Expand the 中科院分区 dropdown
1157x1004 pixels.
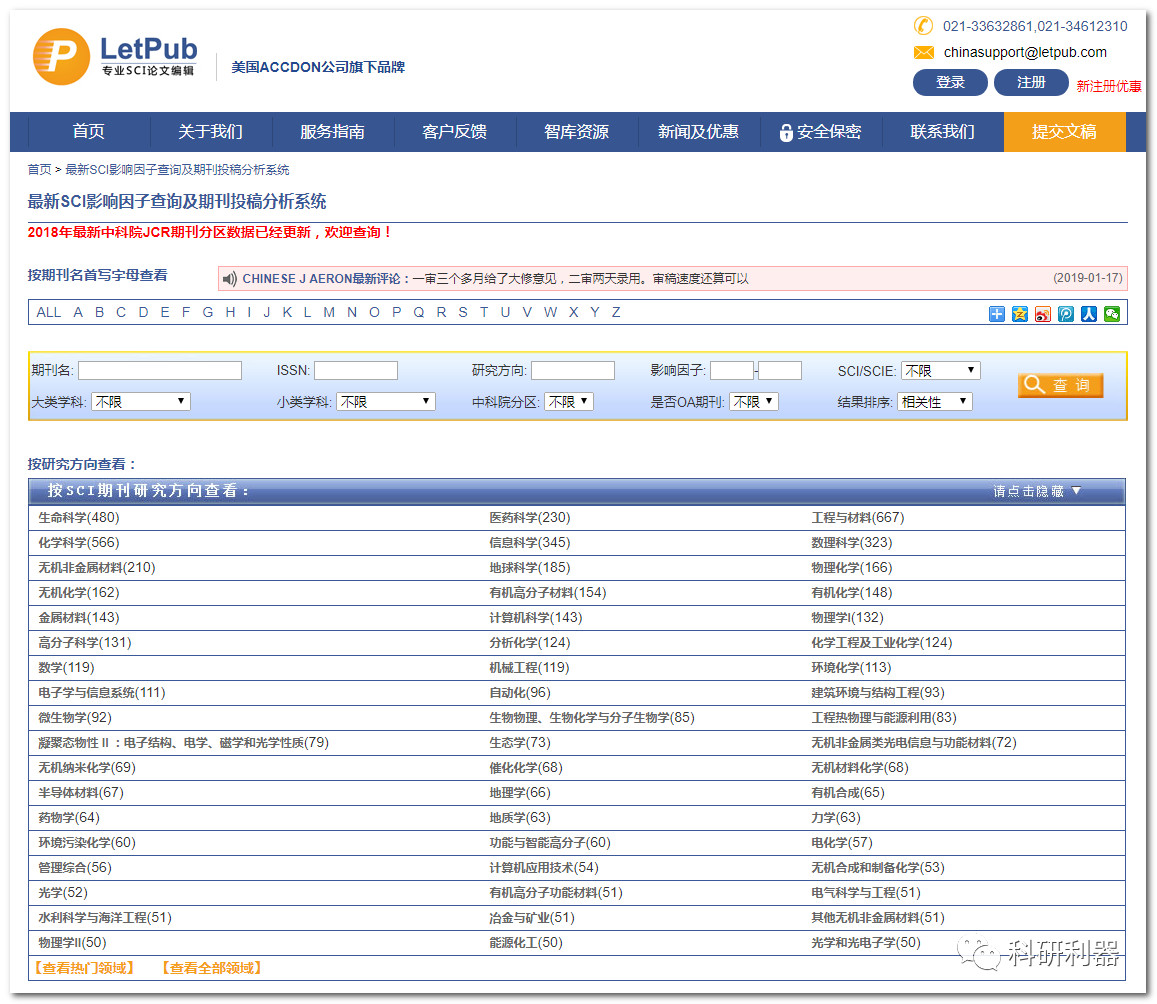point(568,402)
